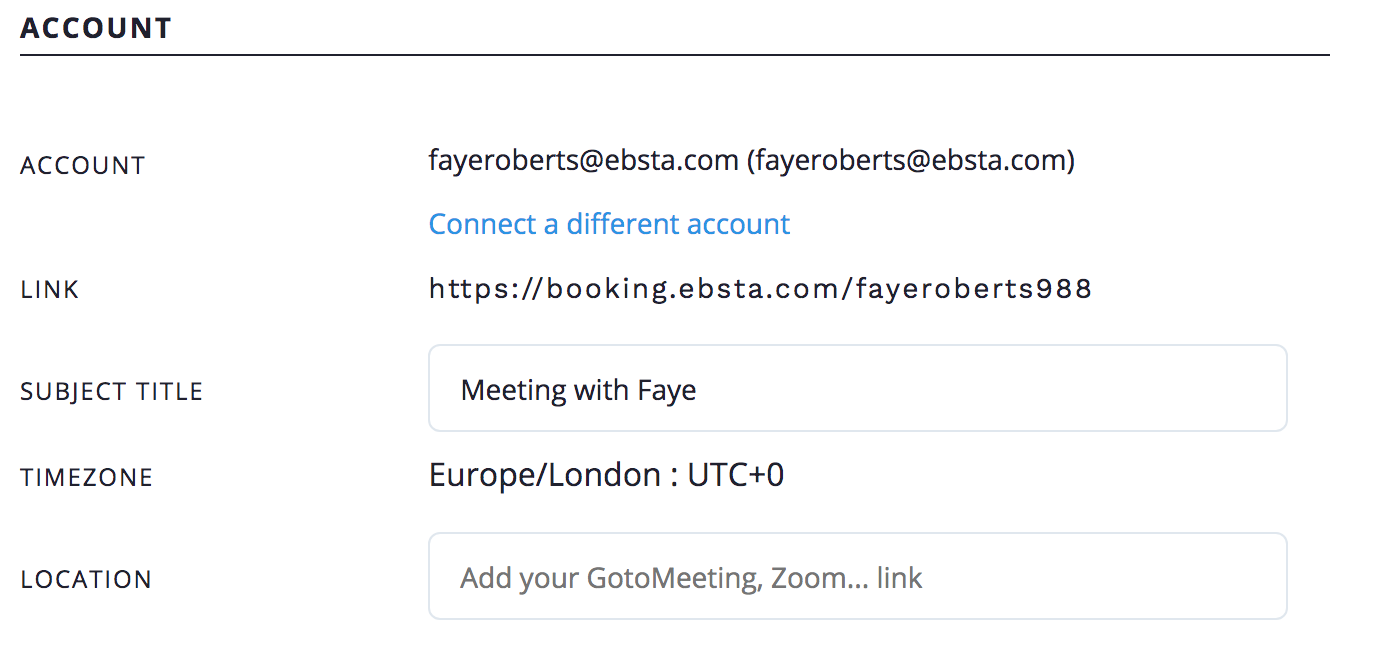Click the 'UTC+0' offset text

[x=735, y=475]
